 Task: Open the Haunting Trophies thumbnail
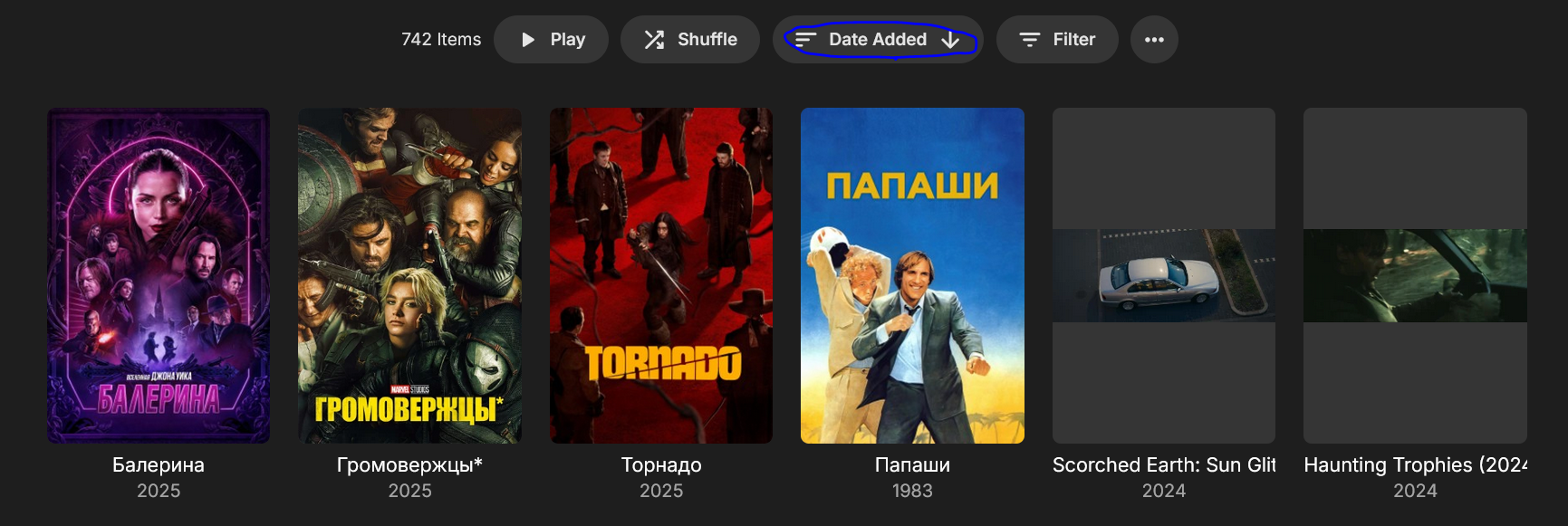pyautogui.click(x=1415, y=276)
